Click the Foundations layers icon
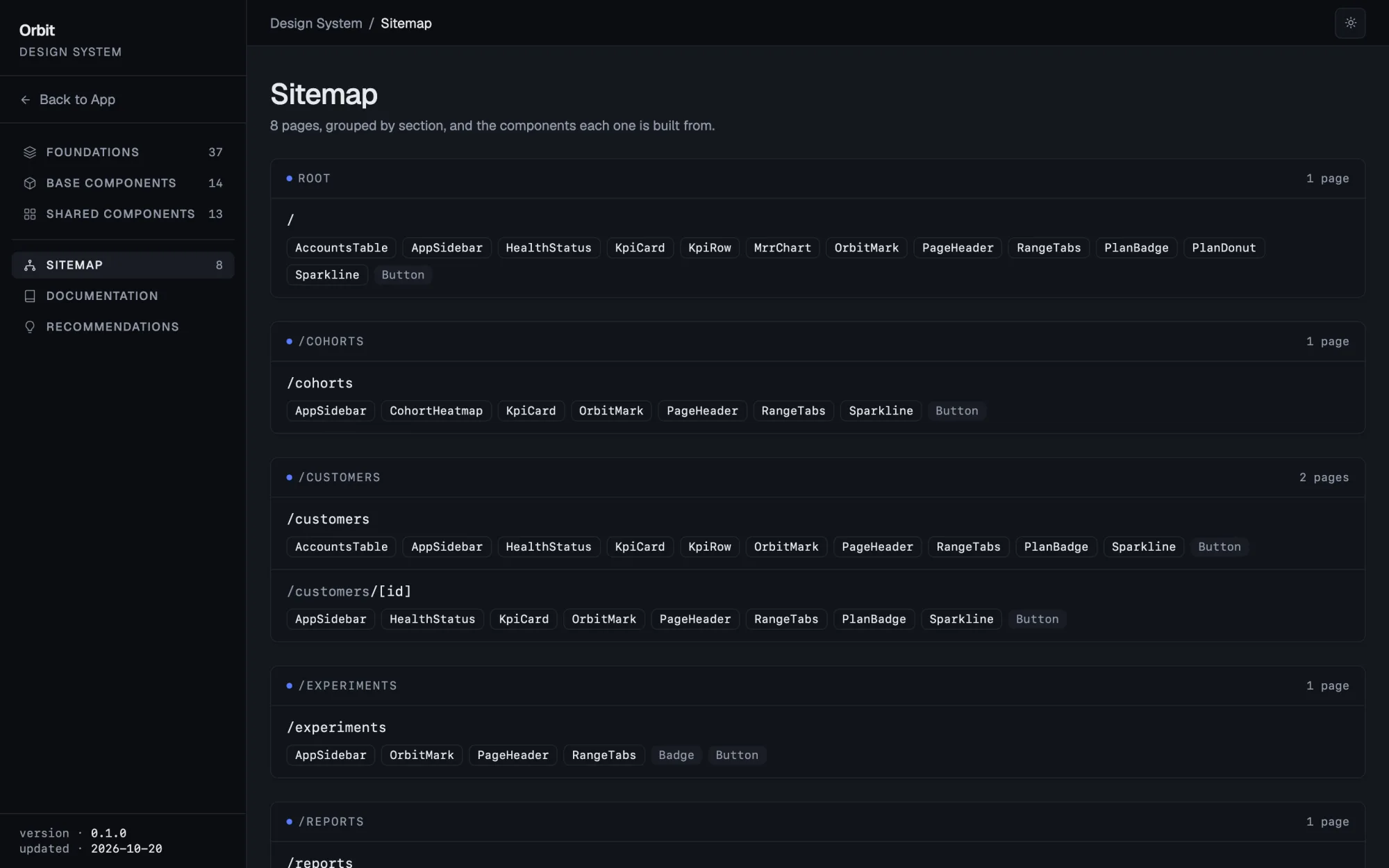 pyautogui.click(x=30, y=152)
